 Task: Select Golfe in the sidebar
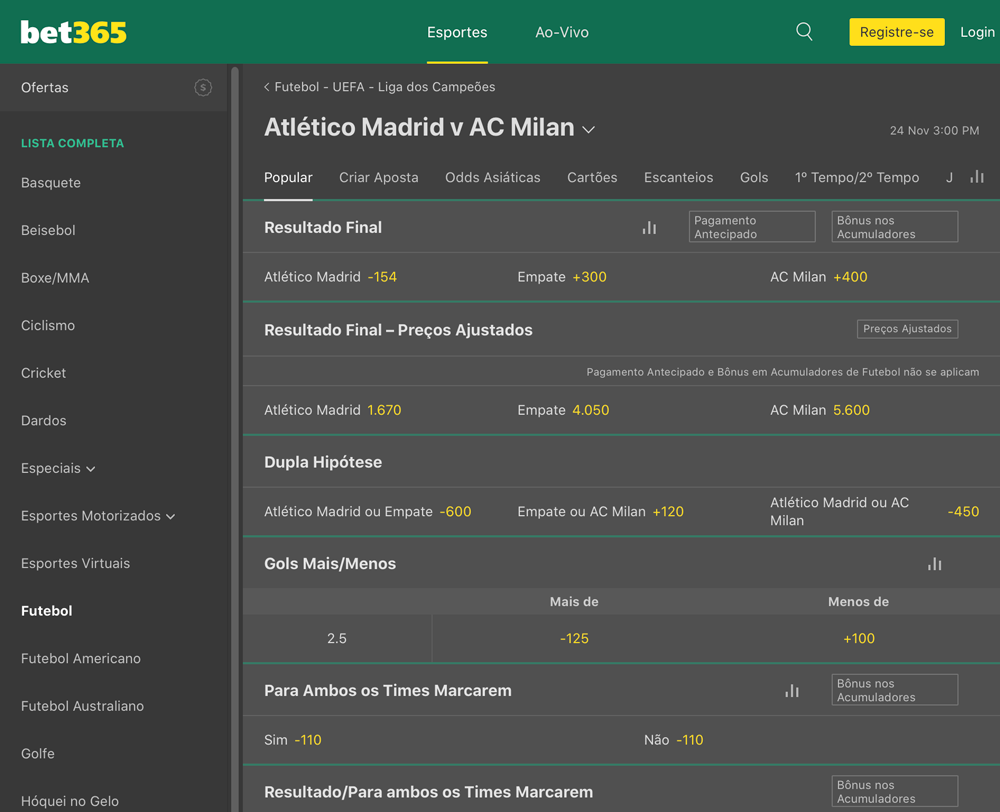click(38, 753)
